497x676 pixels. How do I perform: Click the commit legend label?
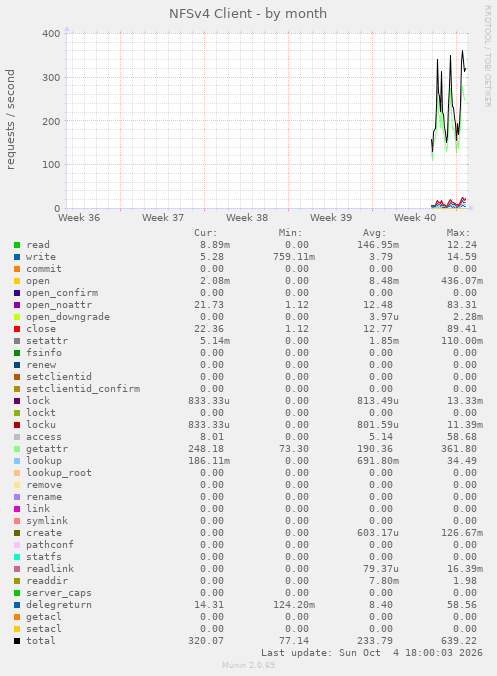point(44,269)
